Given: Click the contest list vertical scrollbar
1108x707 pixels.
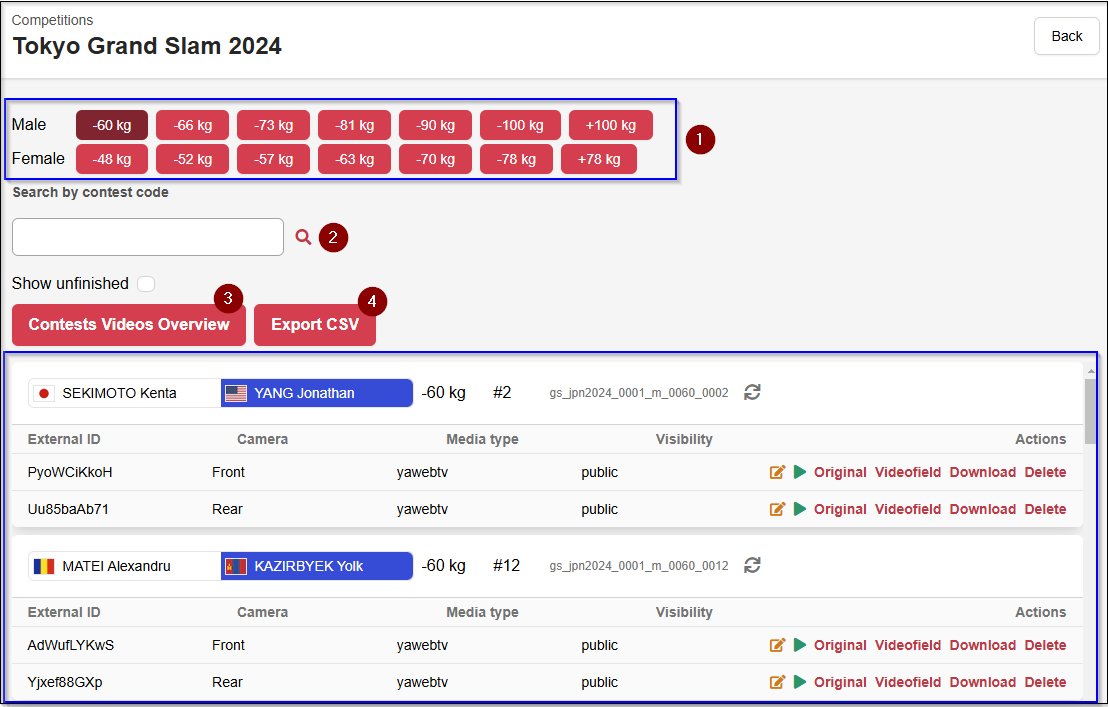Looking at the screenshot, I should tap(1090, 410).
